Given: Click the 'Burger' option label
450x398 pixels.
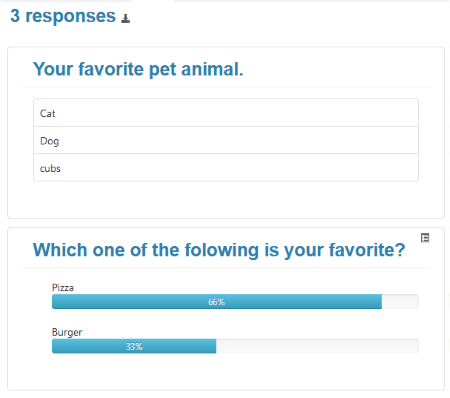Looking at the screenshot, I should point(67,332).
